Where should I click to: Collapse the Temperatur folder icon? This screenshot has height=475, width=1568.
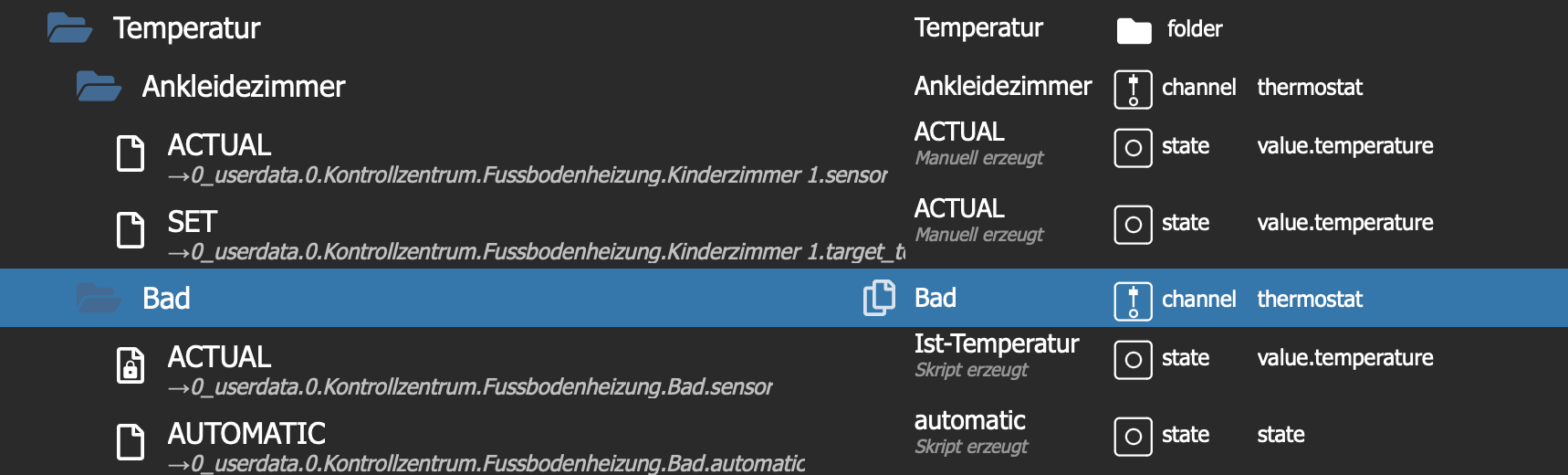click(x=69, y=28)
